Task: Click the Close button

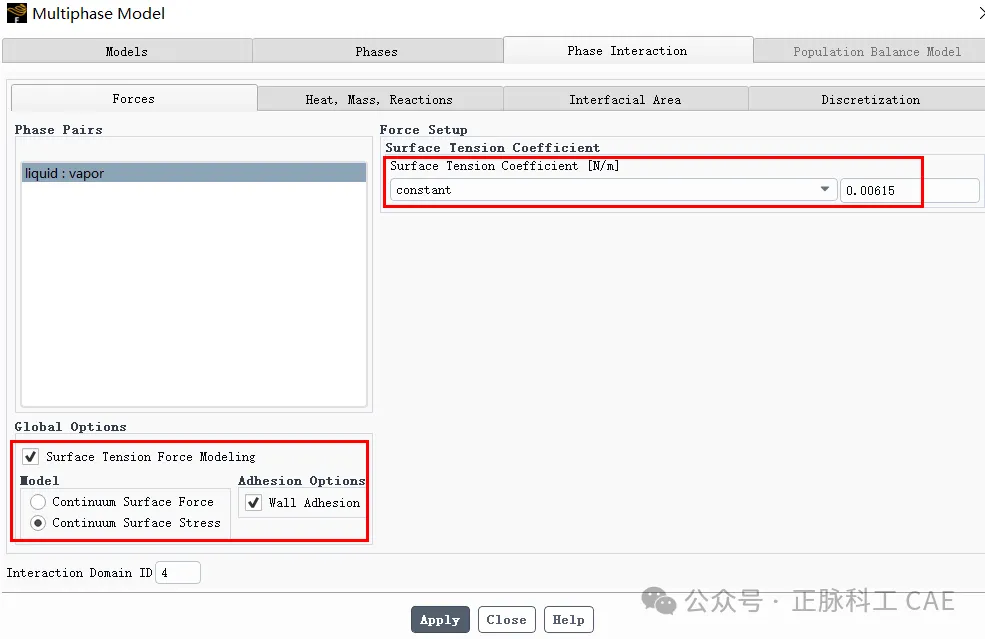Action: (506, 620)
